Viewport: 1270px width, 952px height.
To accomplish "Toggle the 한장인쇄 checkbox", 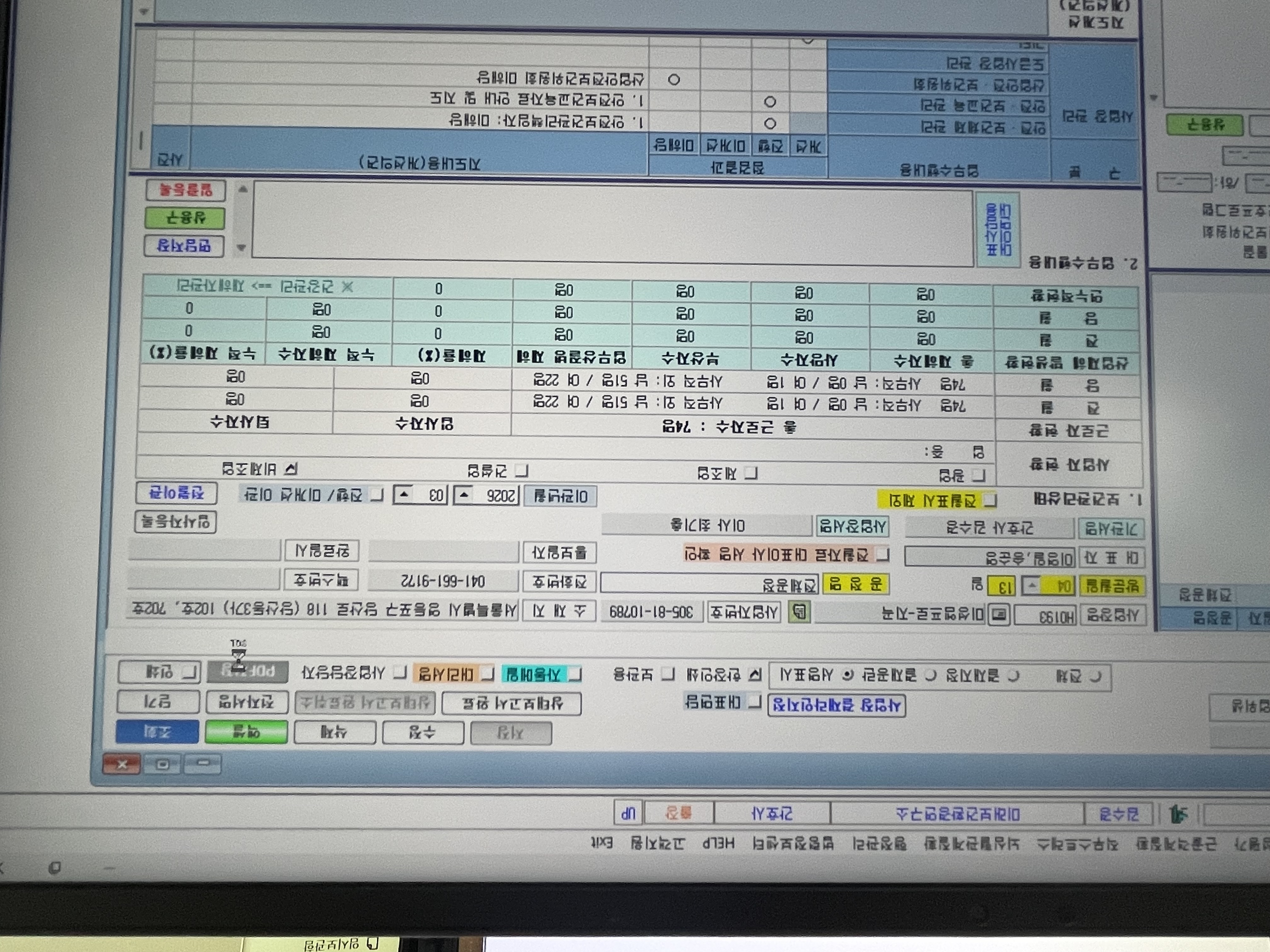I will (756, 674).
